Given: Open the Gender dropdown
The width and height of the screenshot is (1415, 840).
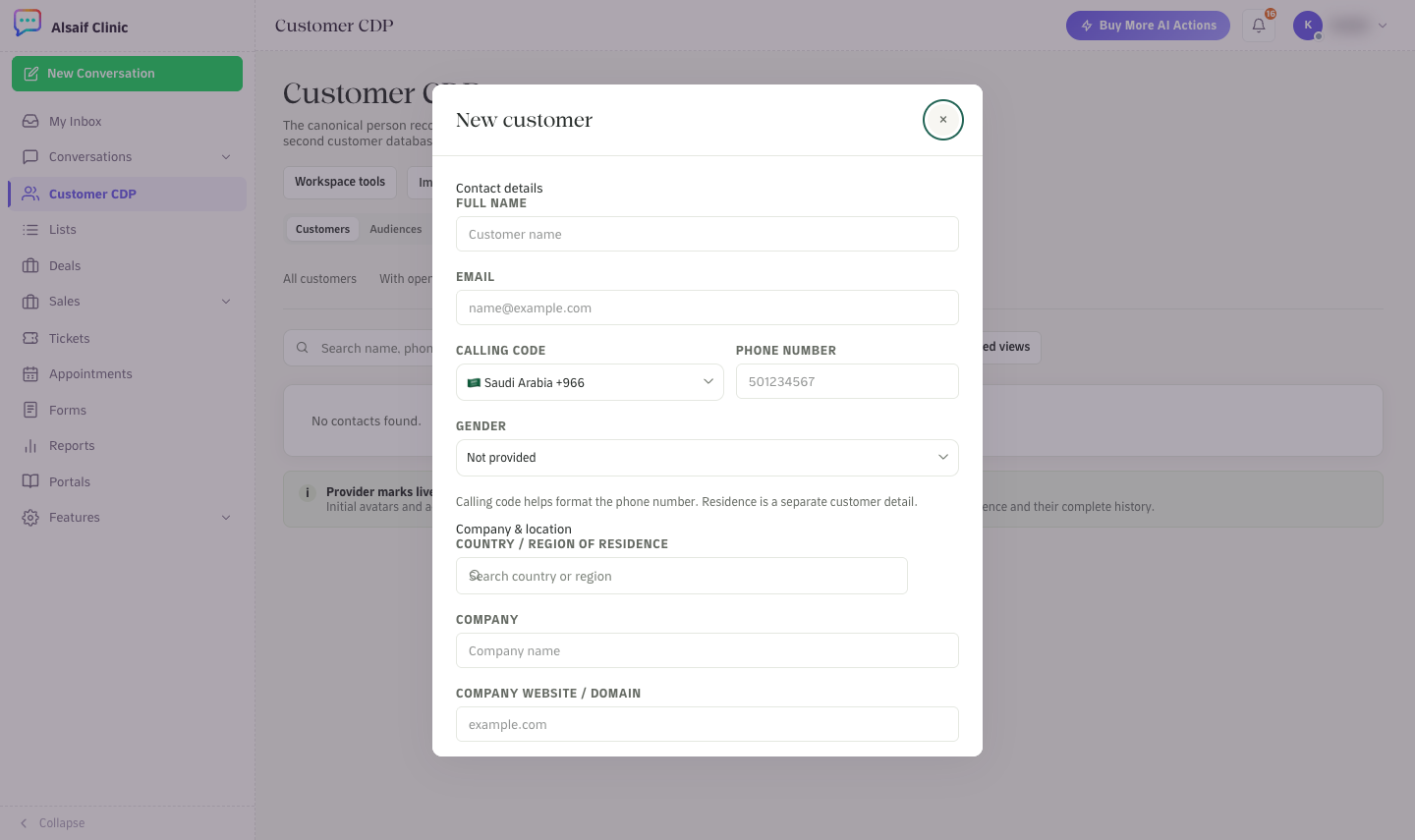Looking at the screenshot, I should (x=707, y=458).
